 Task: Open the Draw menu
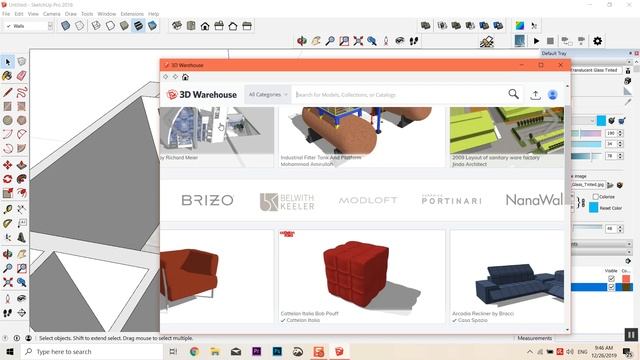[x=71, y=14]
